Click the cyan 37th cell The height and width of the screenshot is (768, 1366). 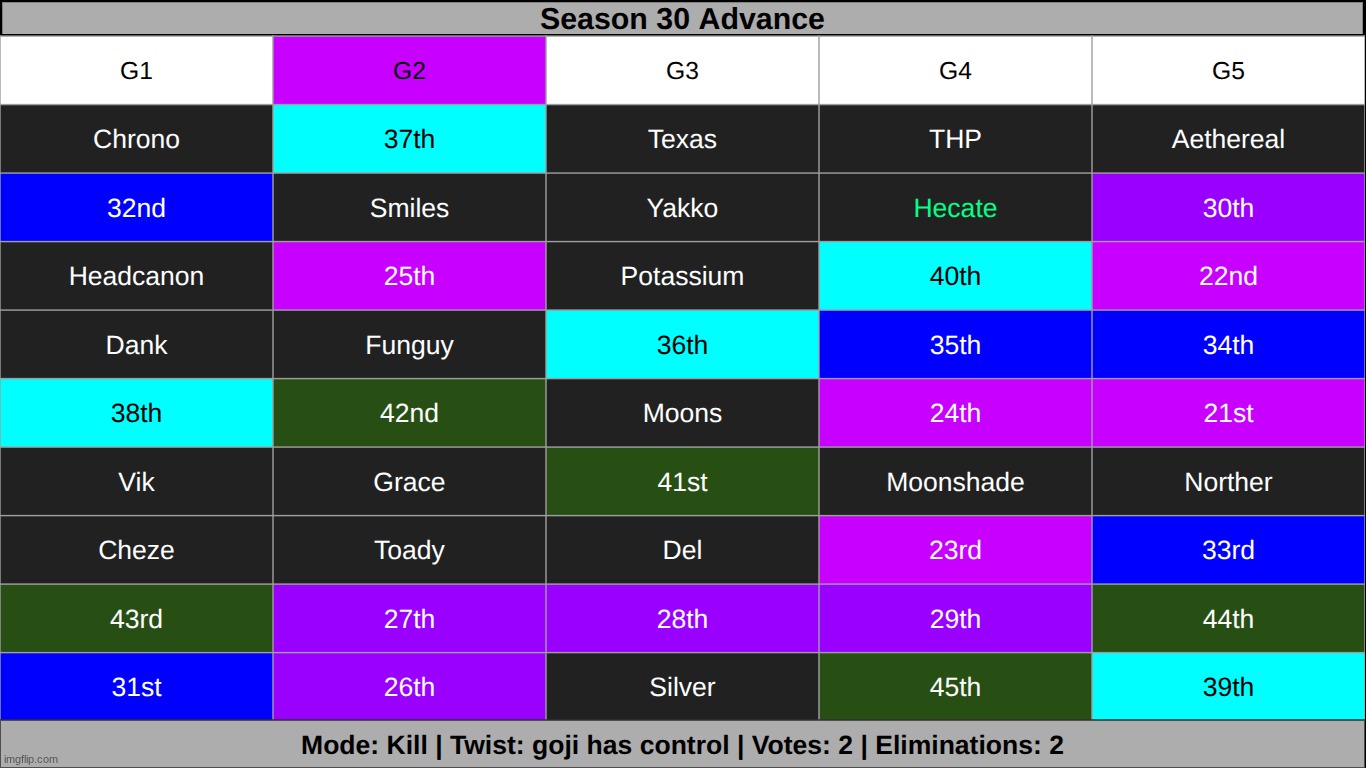pos(409,139)
